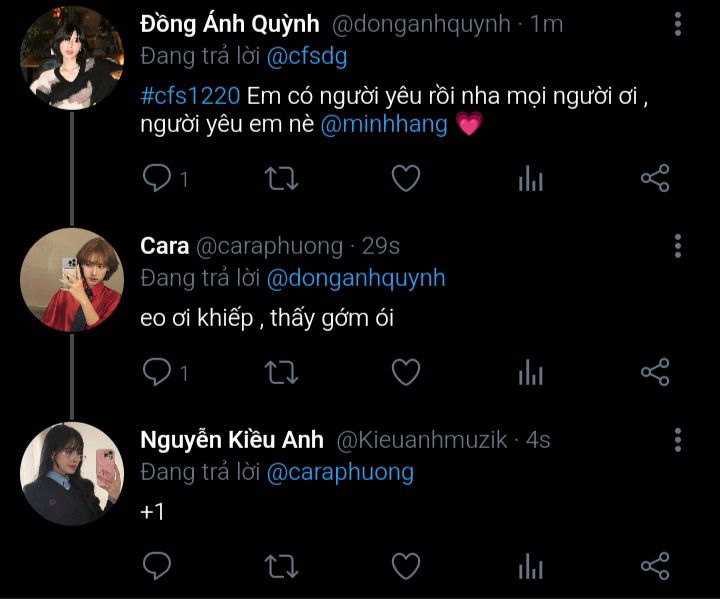This screenshot has height=599, width=720.
Task: Open Nguyễn Kiều Anh's profile picture
Action: pos(70,473)
